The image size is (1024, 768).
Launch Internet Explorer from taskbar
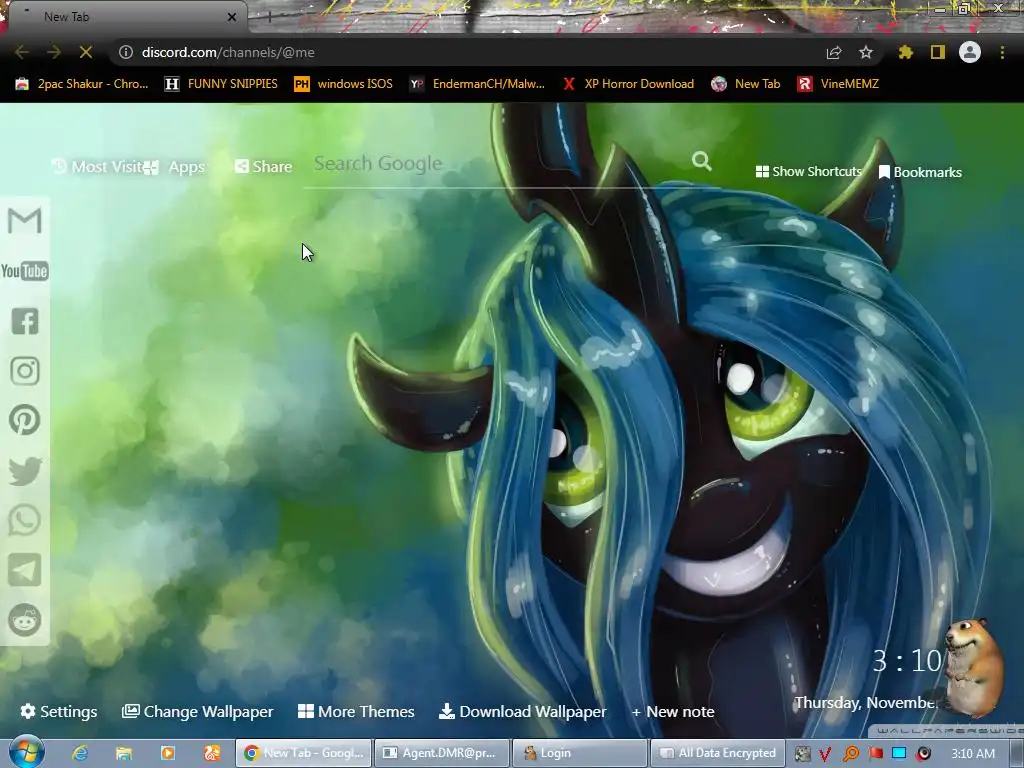click(x=80, y=753)
